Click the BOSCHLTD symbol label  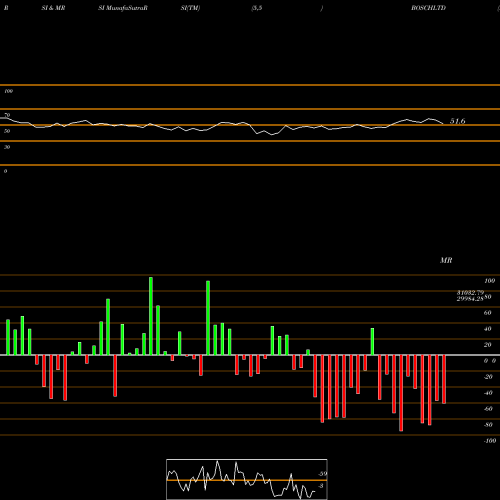click(x=428, y=8)
